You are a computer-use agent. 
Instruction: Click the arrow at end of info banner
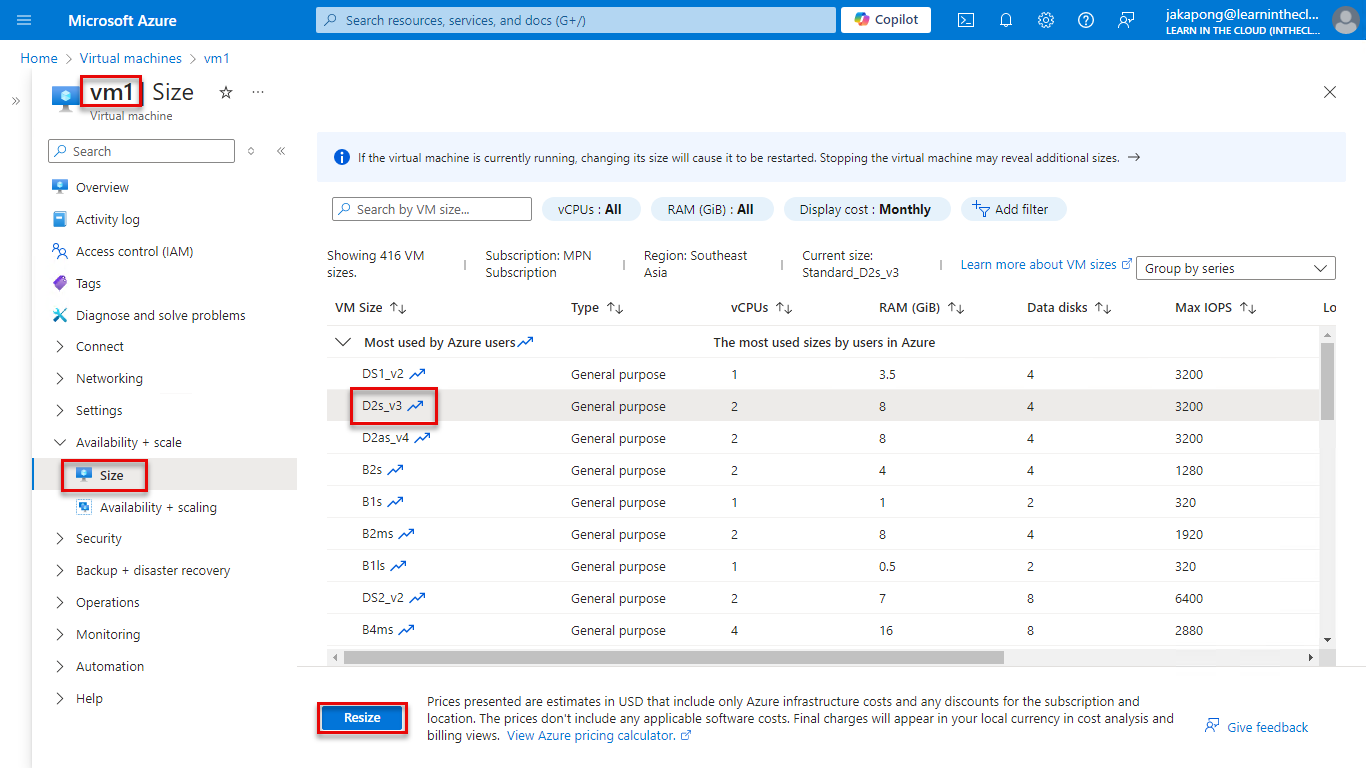(1133, 158)
